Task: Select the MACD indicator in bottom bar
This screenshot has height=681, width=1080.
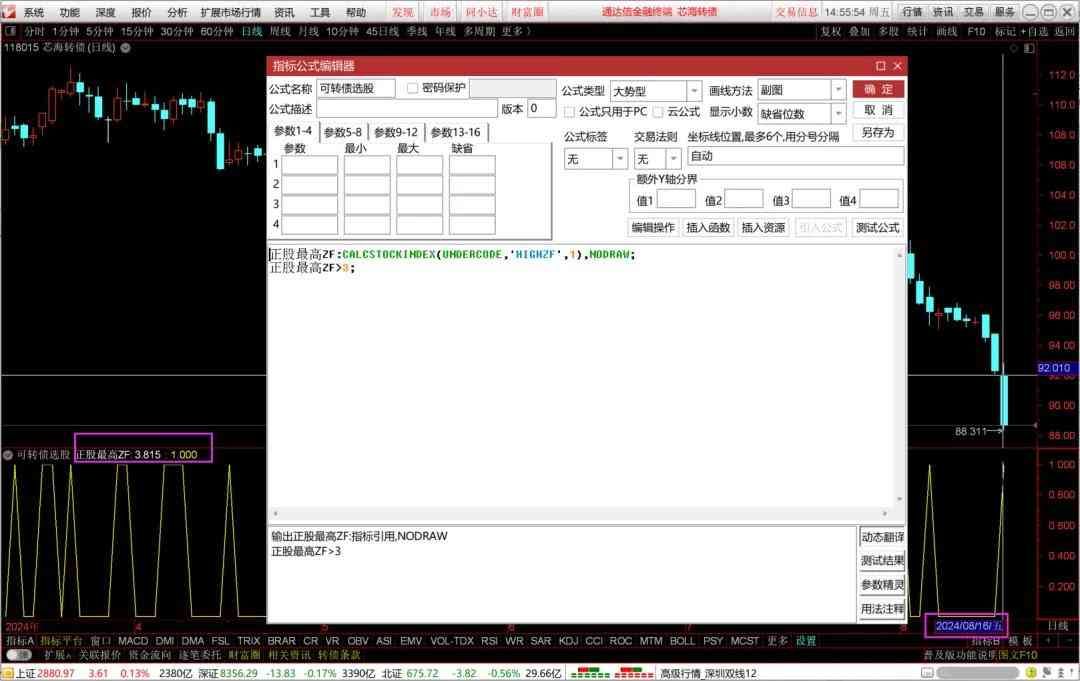Action: (133, 641)
